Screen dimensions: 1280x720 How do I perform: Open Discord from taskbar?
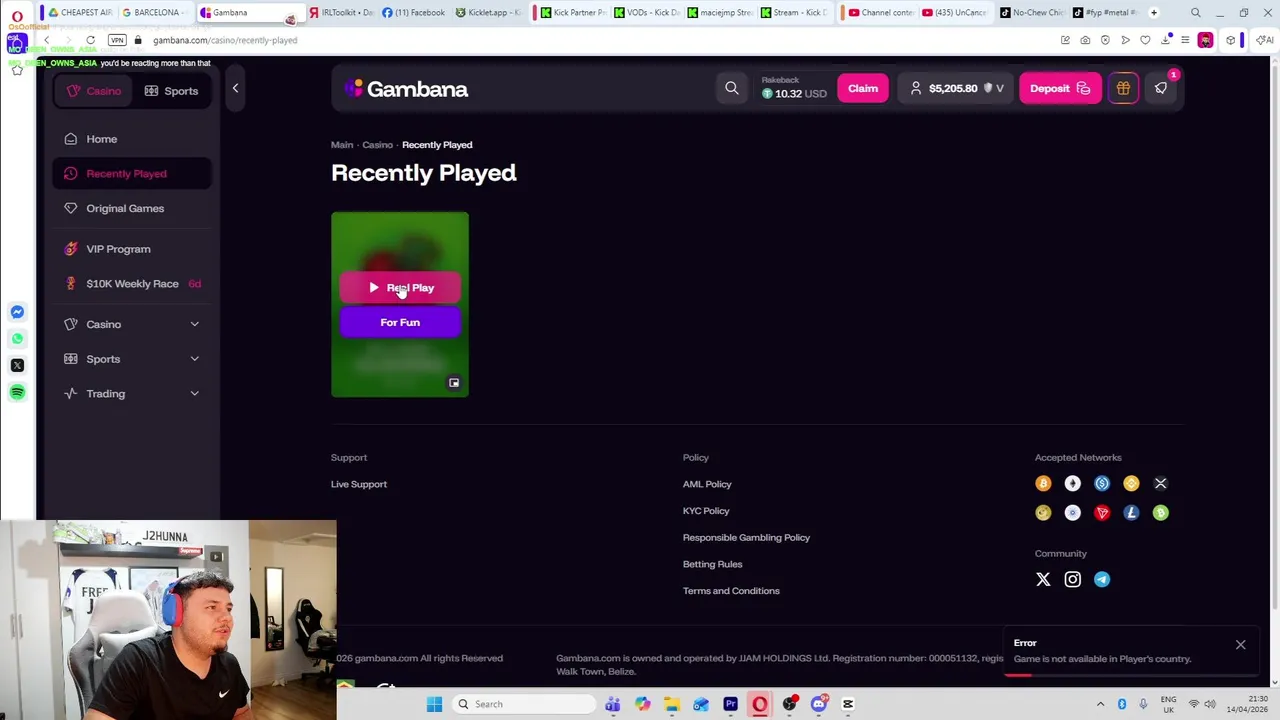click(x=819, y=704)
